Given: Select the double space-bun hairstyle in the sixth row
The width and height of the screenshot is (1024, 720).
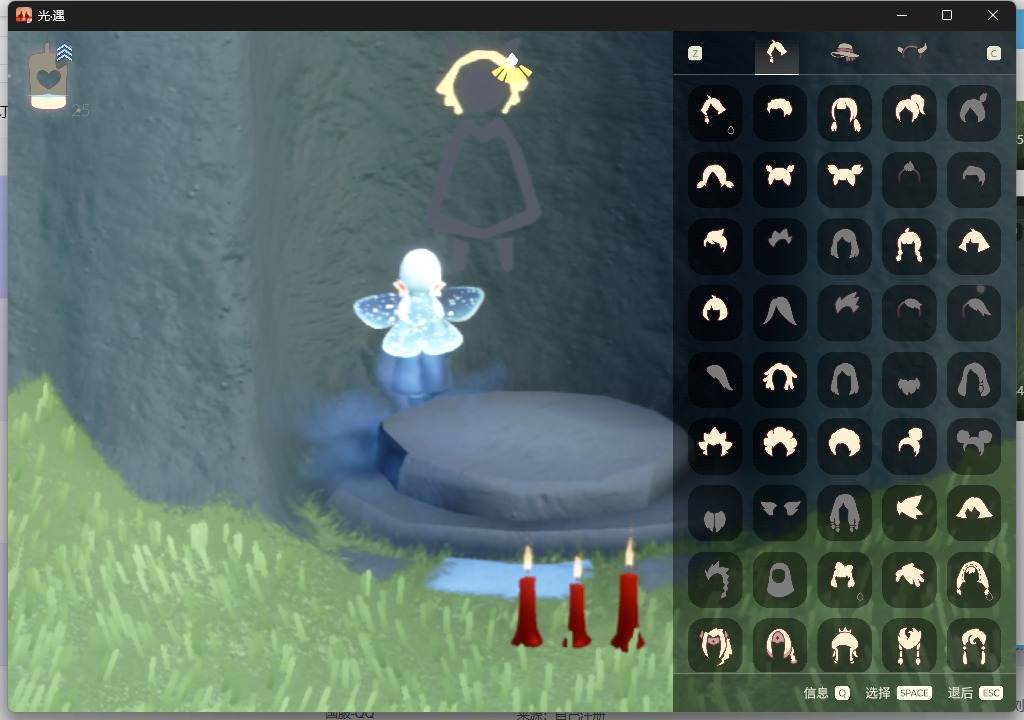Looking at the screenshot, I should 974,446.
